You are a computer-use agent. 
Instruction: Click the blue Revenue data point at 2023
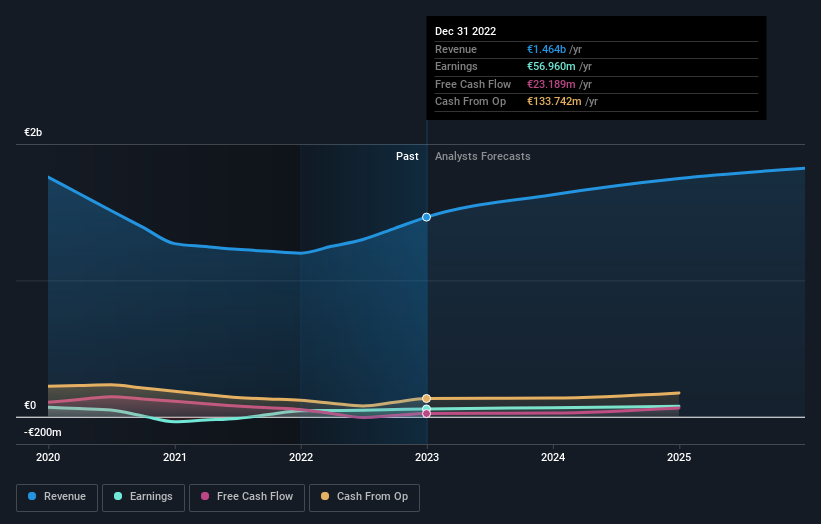pos(426,217)
